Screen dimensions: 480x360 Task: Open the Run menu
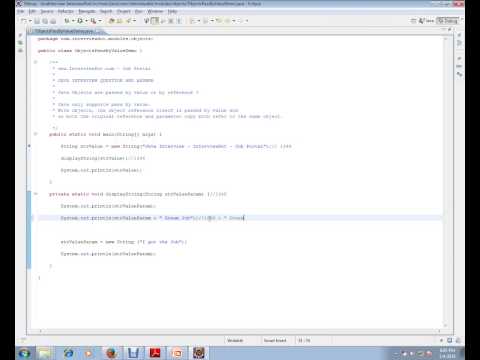click(x=139, y=11)
